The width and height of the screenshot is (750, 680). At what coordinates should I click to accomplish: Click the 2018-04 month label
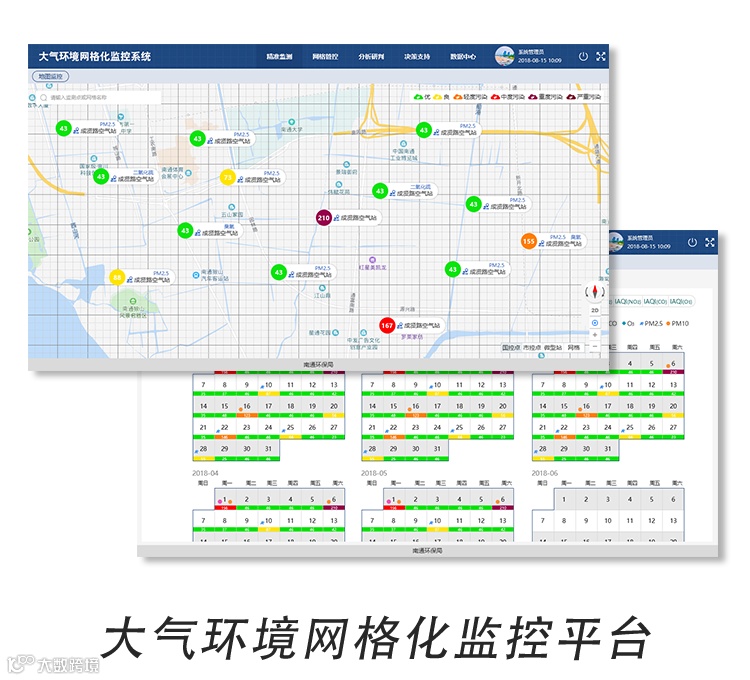point(205,473)
